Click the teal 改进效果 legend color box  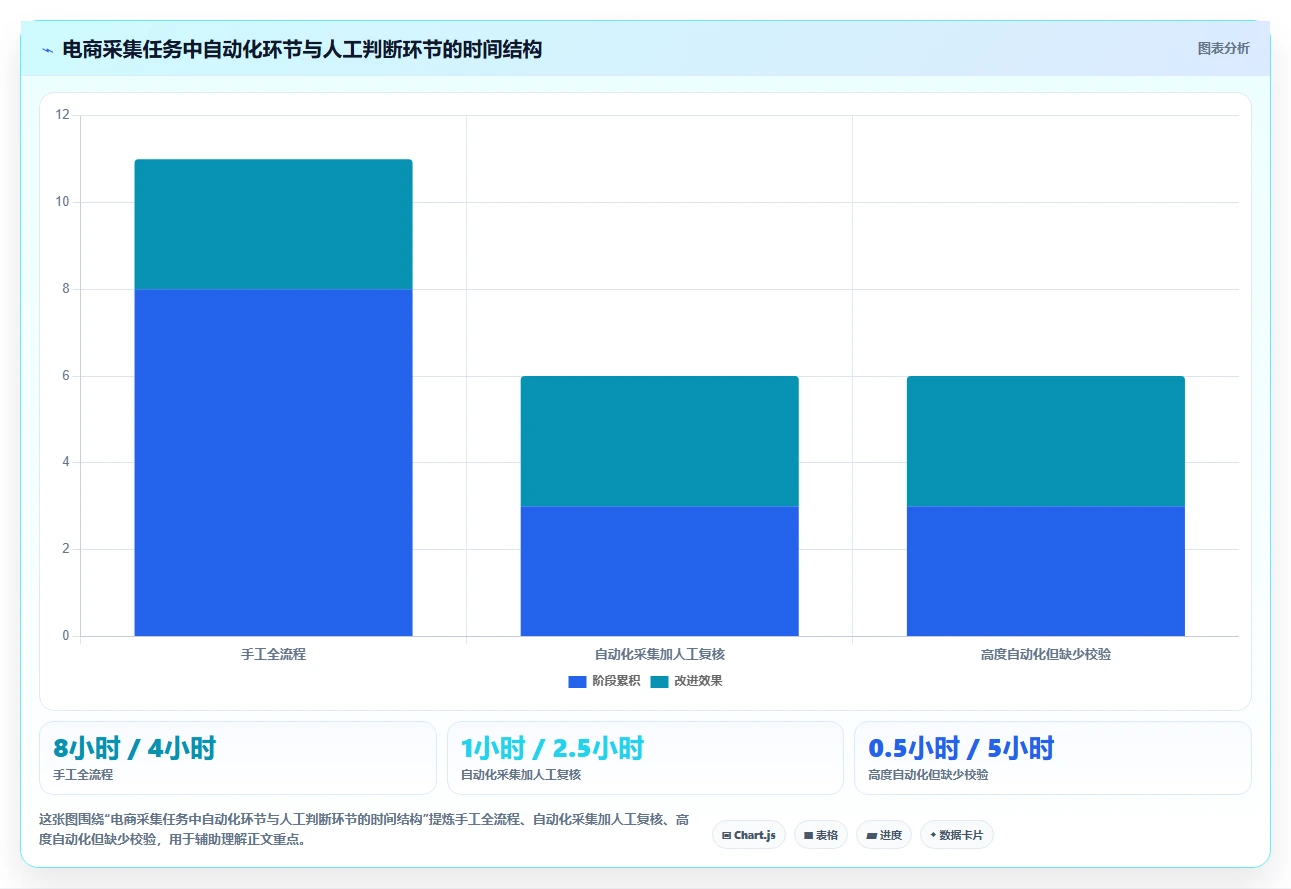(x=659, y=681)
